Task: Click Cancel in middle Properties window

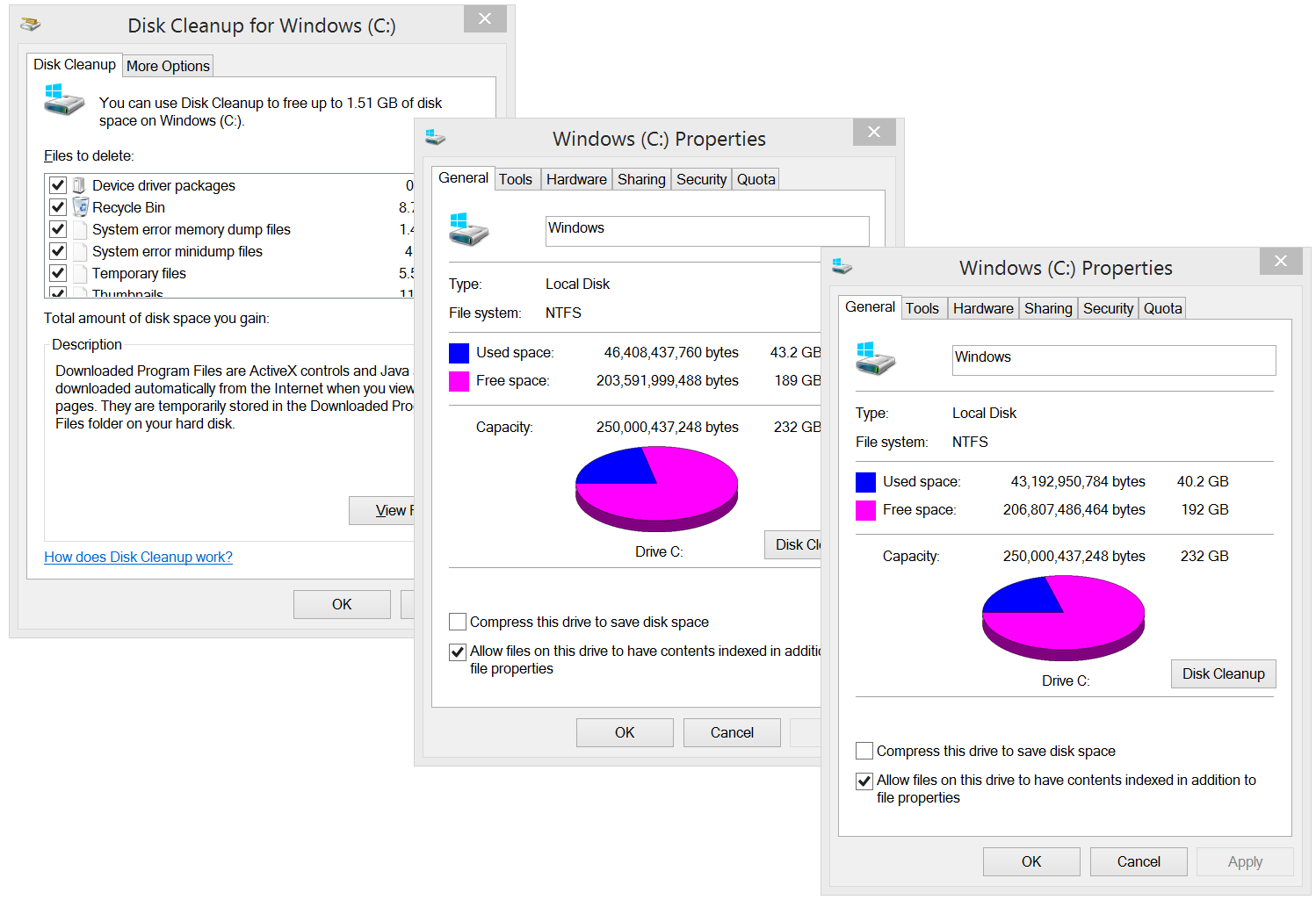Action: tap(732, 732)
